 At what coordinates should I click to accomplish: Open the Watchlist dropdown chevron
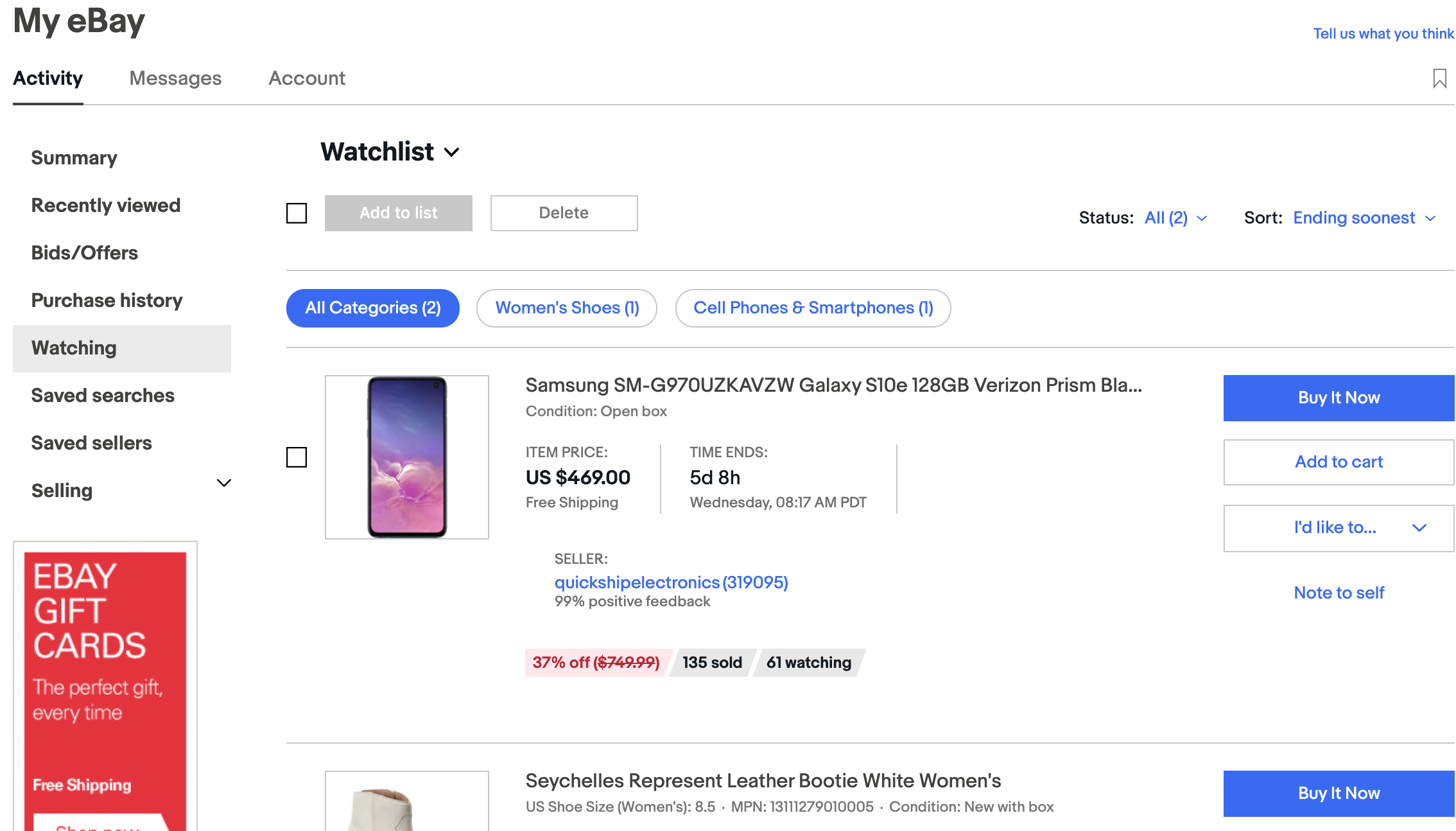tap(452, 153)
